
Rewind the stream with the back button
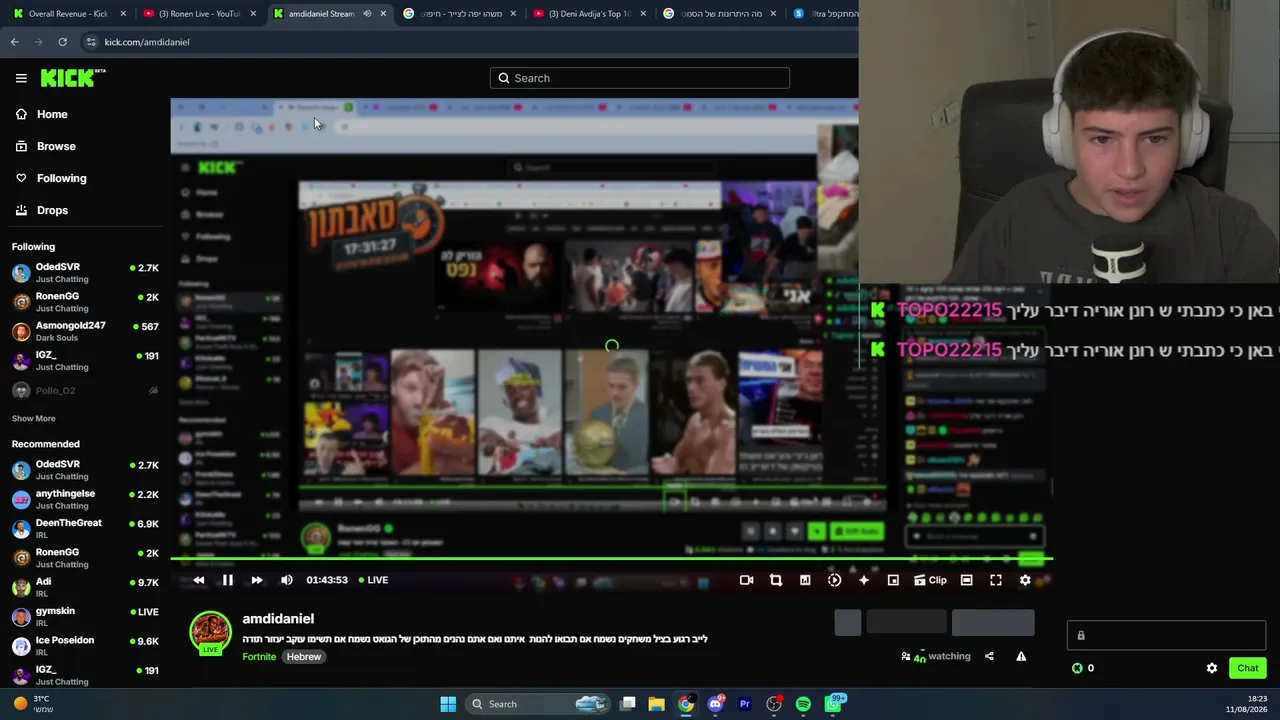[x=199, y=580]
